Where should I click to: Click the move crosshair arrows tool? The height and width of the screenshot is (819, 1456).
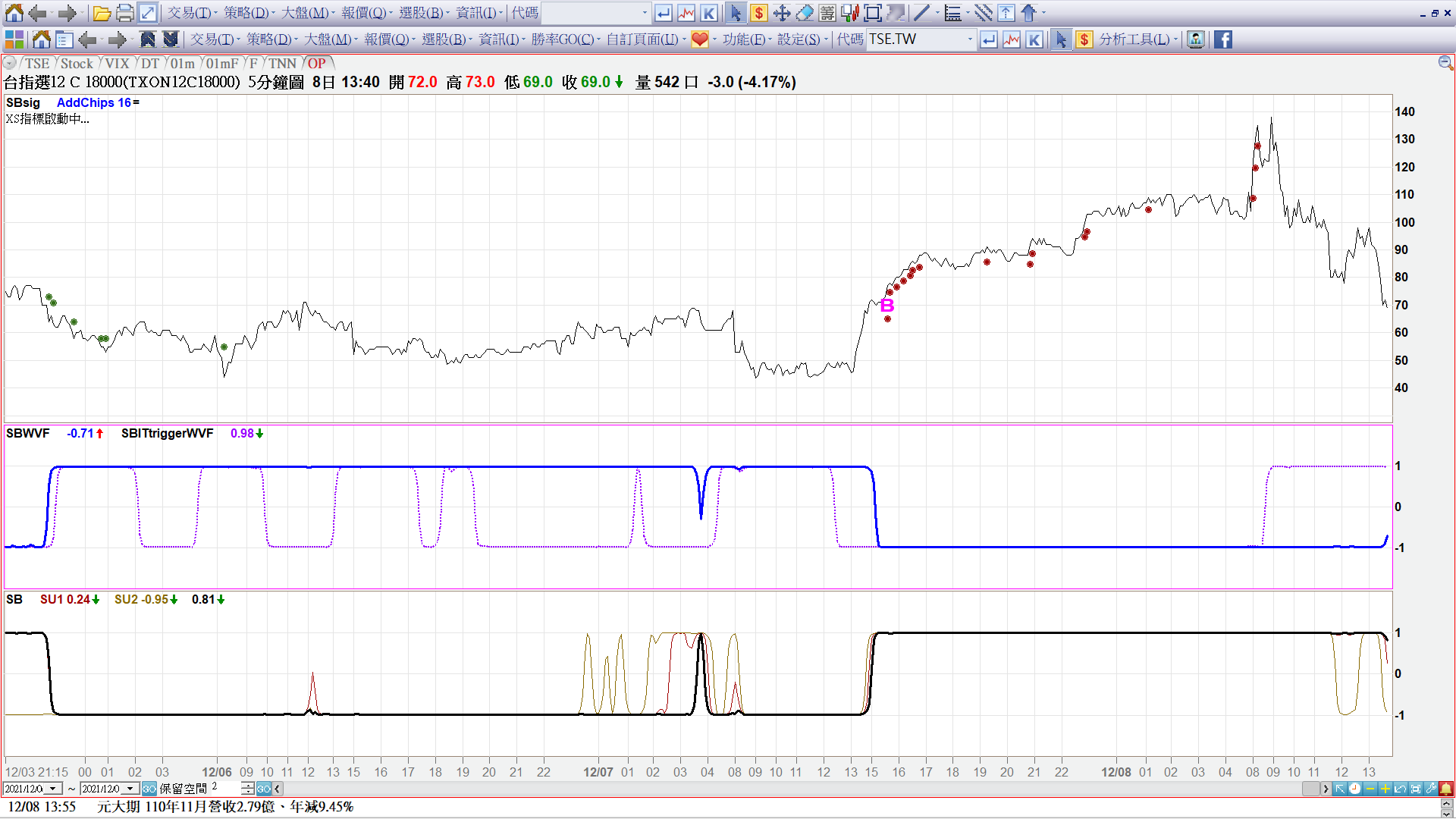click(x=782, y=13)
